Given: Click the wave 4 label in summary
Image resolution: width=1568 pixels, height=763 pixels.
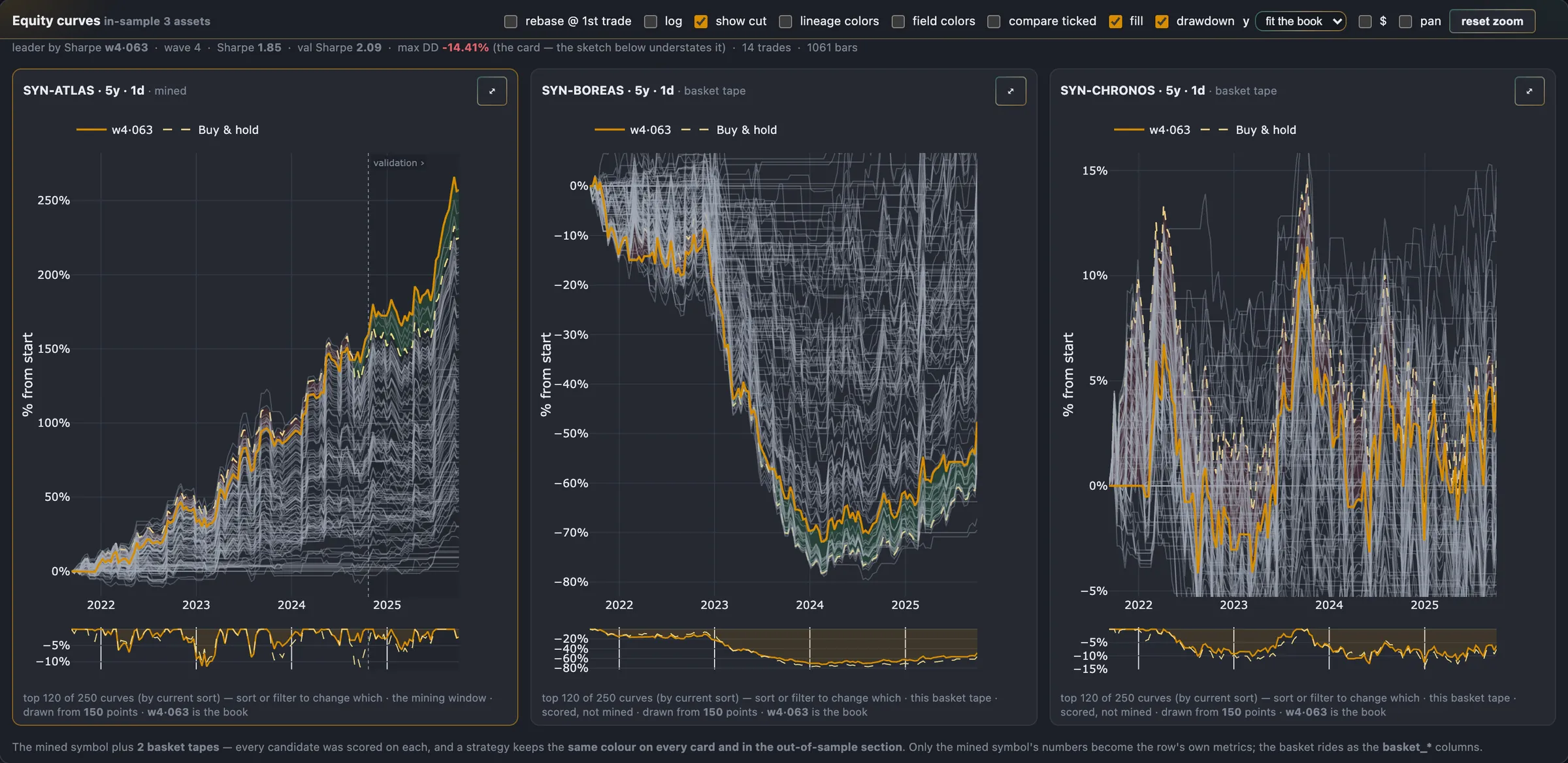Looking at the screenshot, I should pyautogui.click(x=182, y=48).
